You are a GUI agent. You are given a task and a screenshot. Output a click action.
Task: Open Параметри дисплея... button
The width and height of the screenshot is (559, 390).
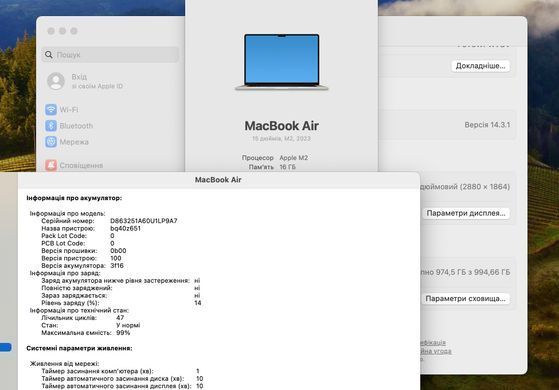(466, 213)
